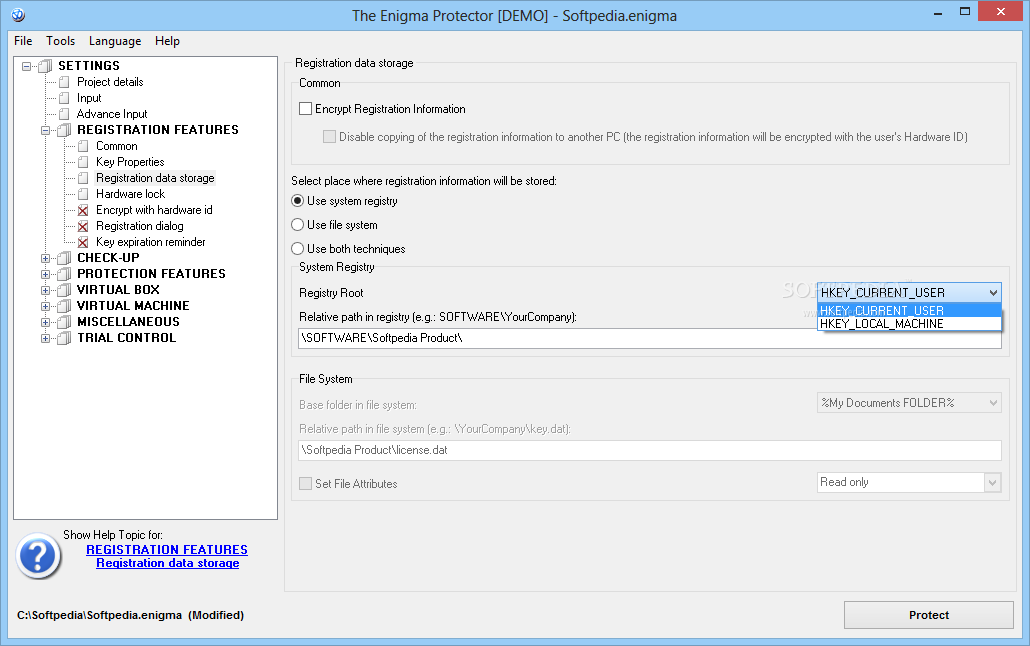This screenshot has height=646, width=1030.
Task: Click the Relative path in file system field
Action: pos(650,450)
